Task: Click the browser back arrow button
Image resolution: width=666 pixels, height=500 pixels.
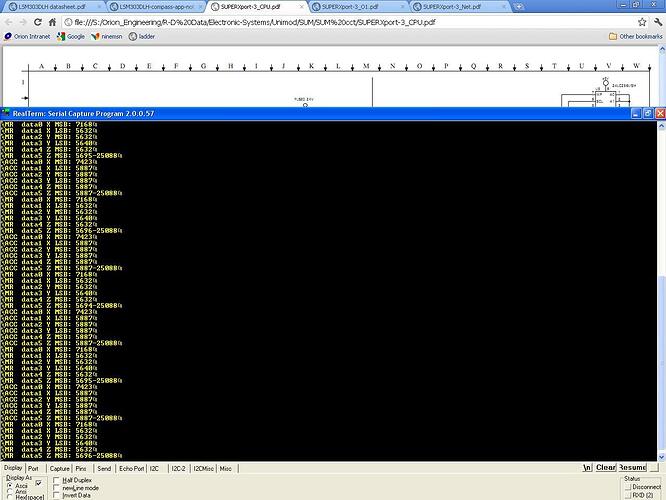Action: (x=9, y=21)
